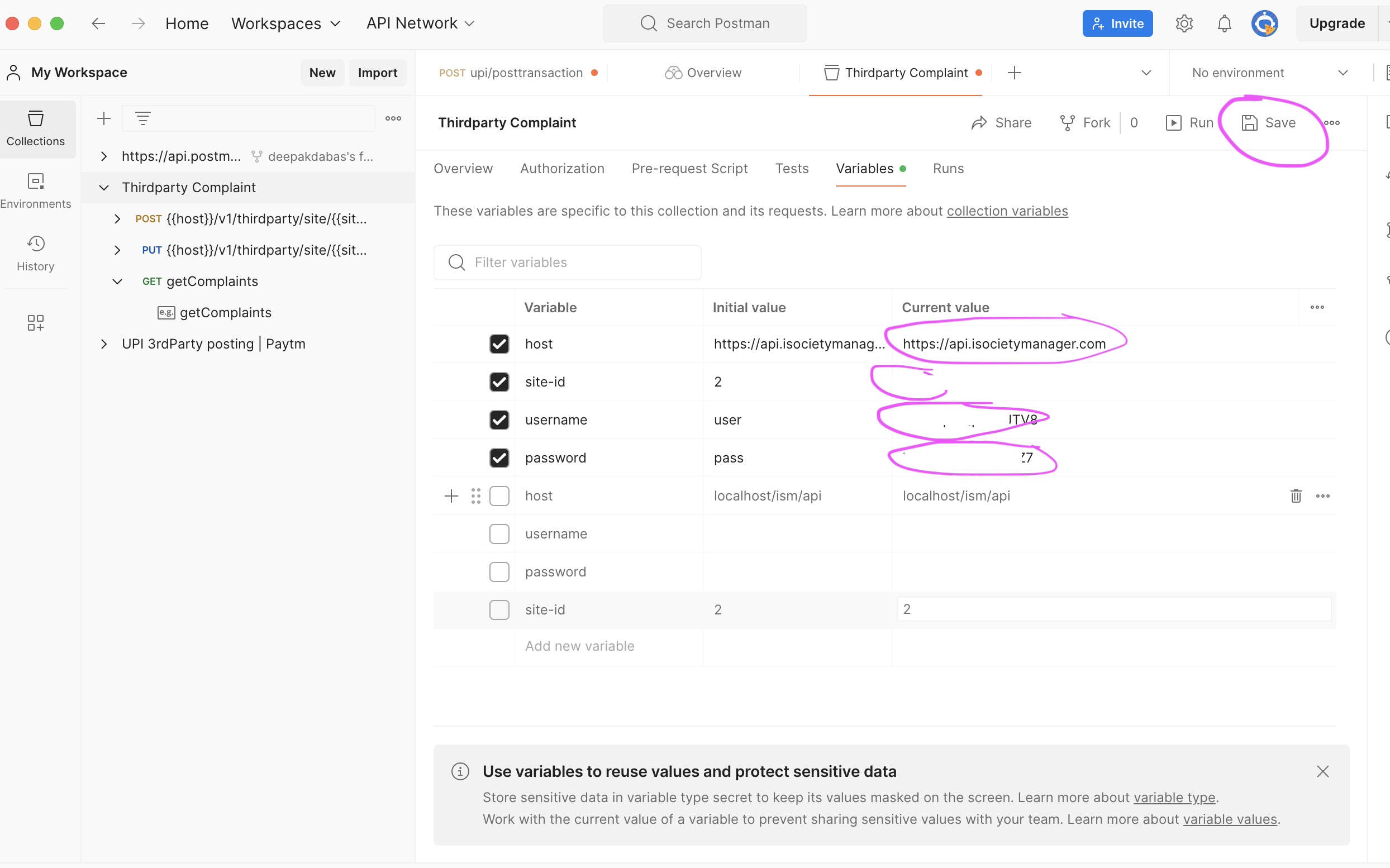Image resolution: width=1390 pixels, height=868 pixels.
Task: Uncheck the enabled site-id variable checkbox
Action: pos(499,381)
